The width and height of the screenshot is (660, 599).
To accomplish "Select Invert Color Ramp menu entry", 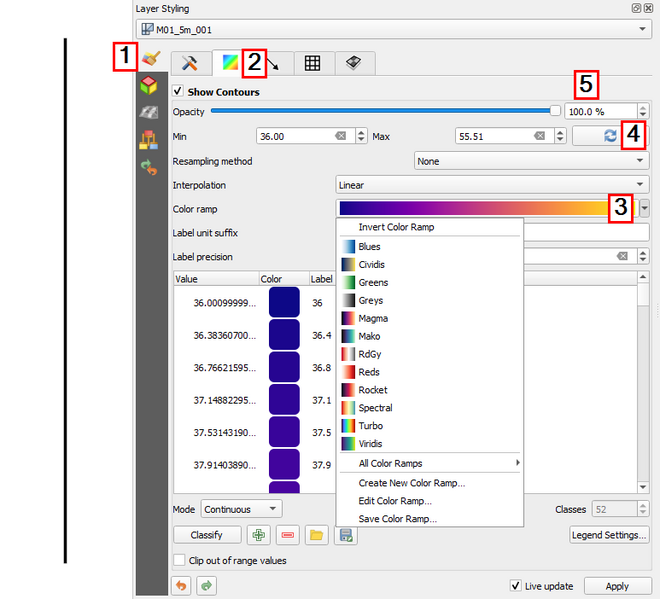I will coord(396,227).
